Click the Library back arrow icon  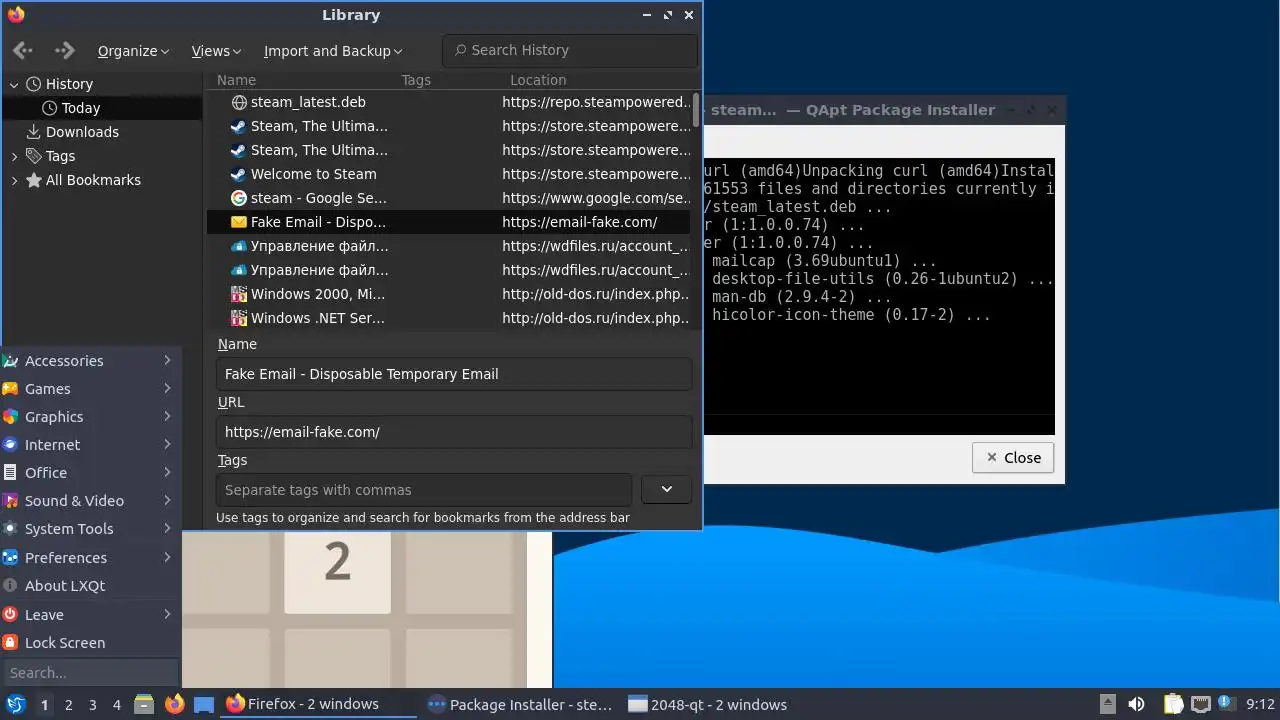pos(22,50)
